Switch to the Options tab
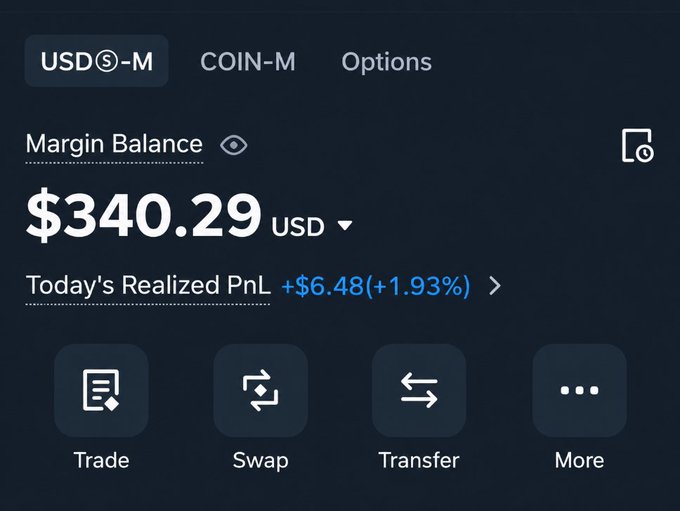The width and height of the screenshot is (680, 511). point(386,62)
